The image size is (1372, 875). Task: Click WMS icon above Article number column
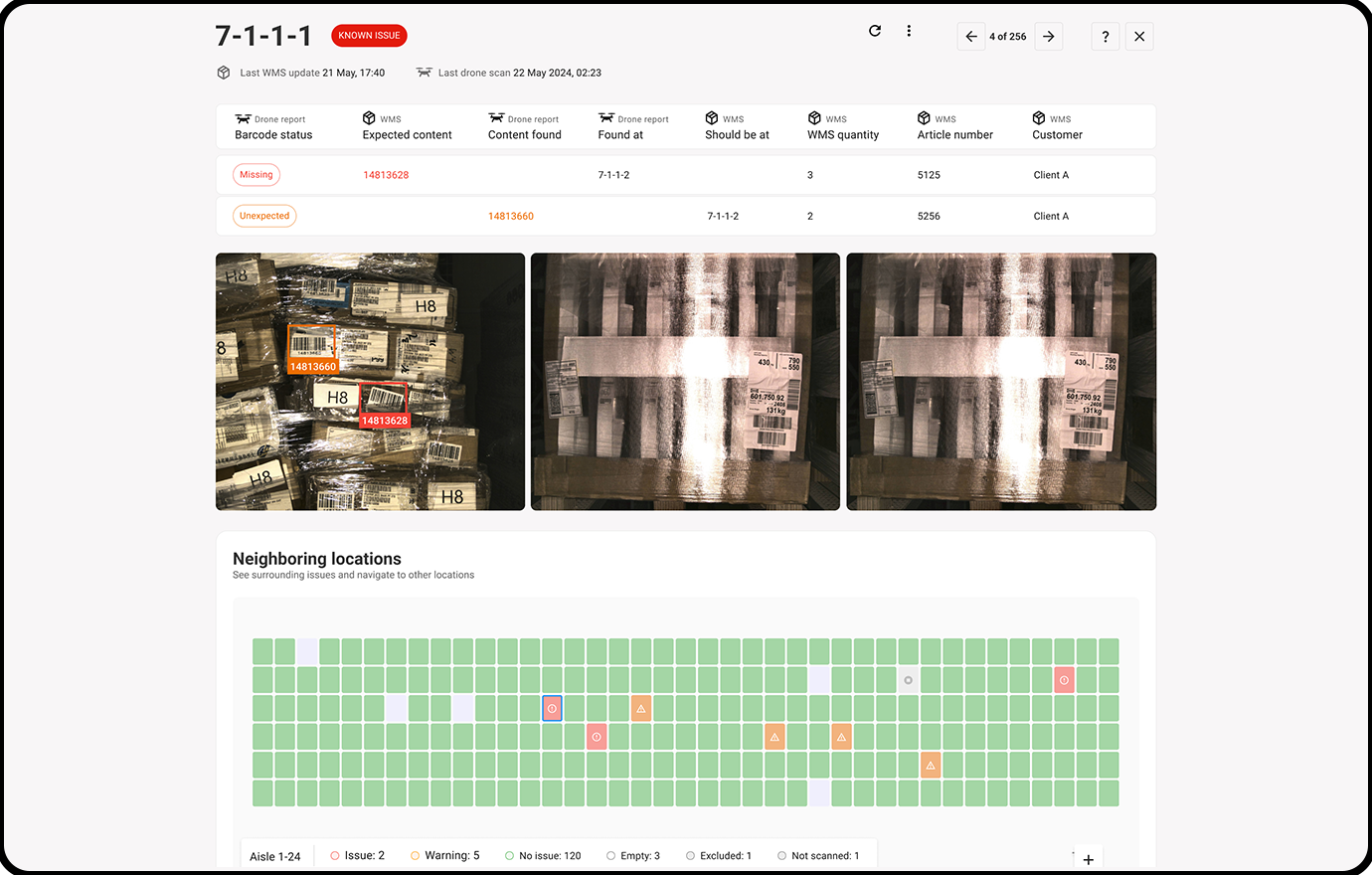[x=925, y=118]
